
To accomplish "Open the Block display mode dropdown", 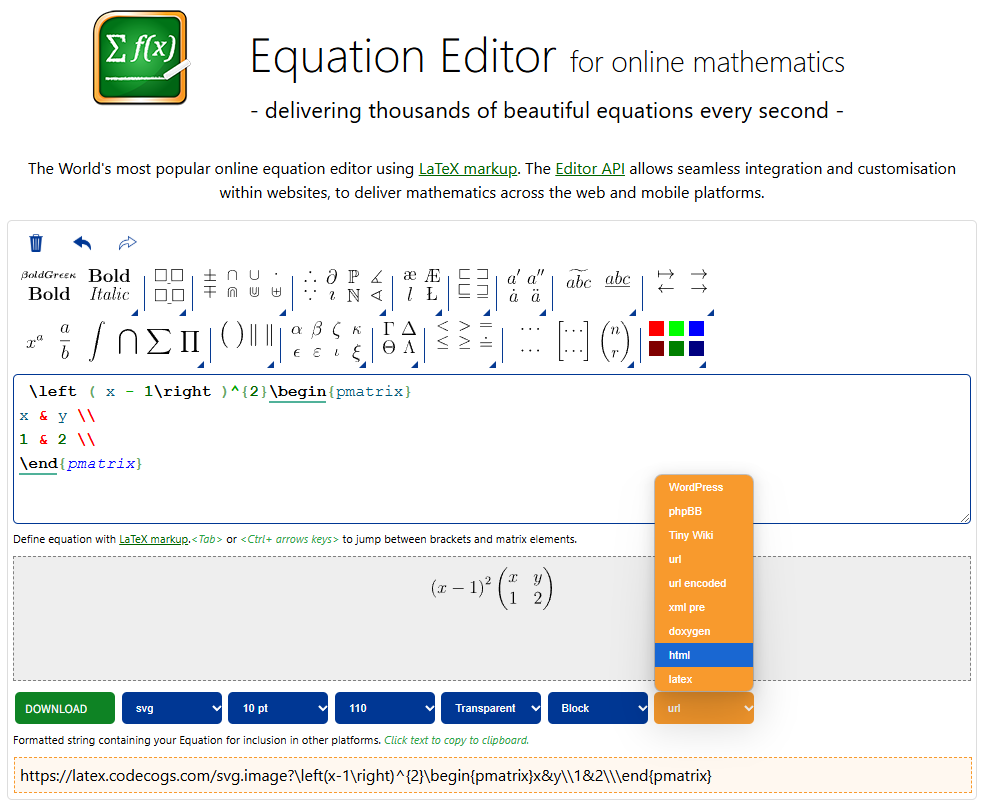I will (598, 708).
